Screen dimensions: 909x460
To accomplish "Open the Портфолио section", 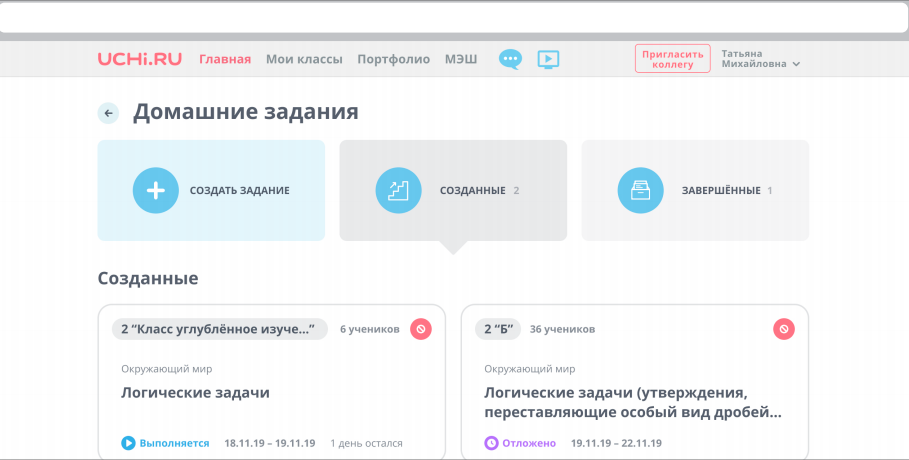I will (393, 59).
